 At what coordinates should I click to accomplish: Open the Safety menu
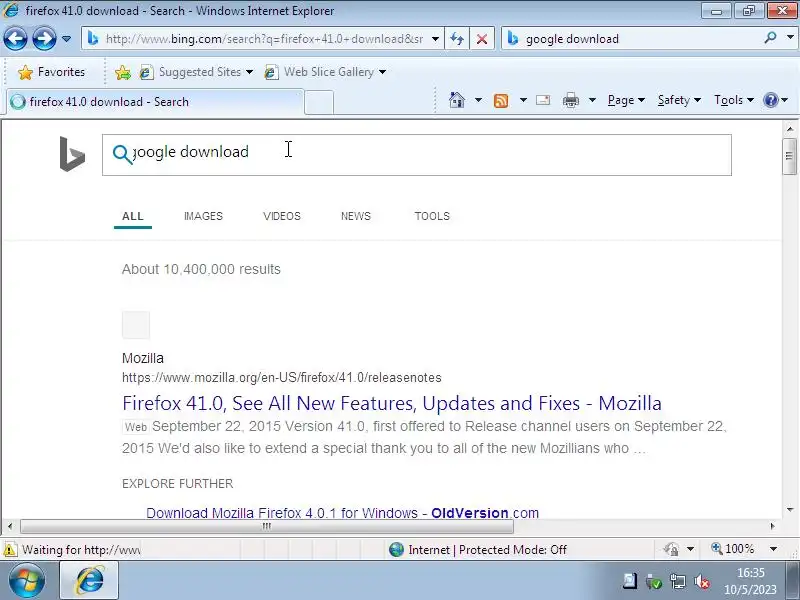click(679, 100)
